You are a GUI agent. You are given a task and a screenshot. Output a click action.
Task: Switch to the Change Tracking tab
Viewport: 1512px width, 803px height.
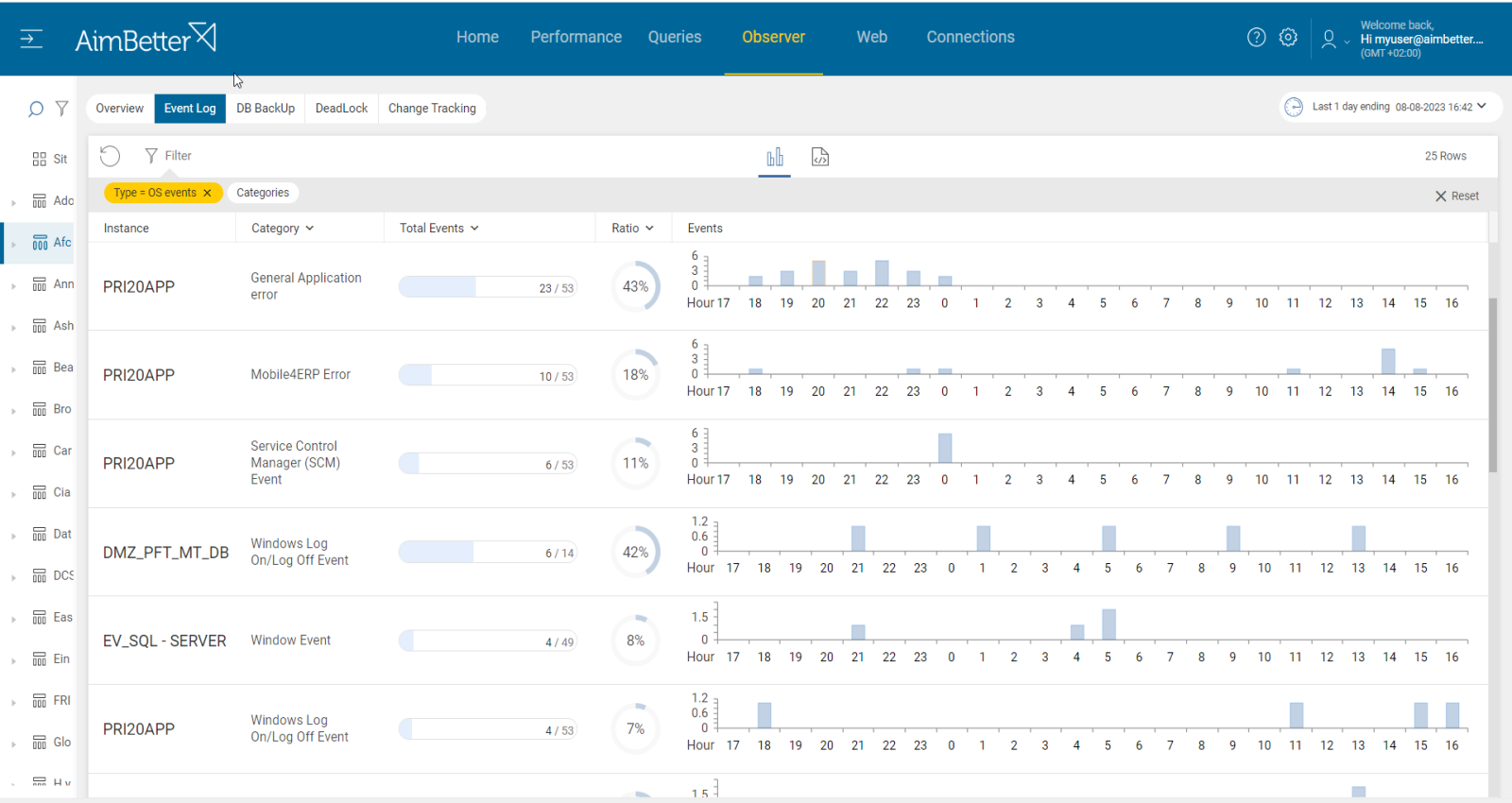pos(432,109)
